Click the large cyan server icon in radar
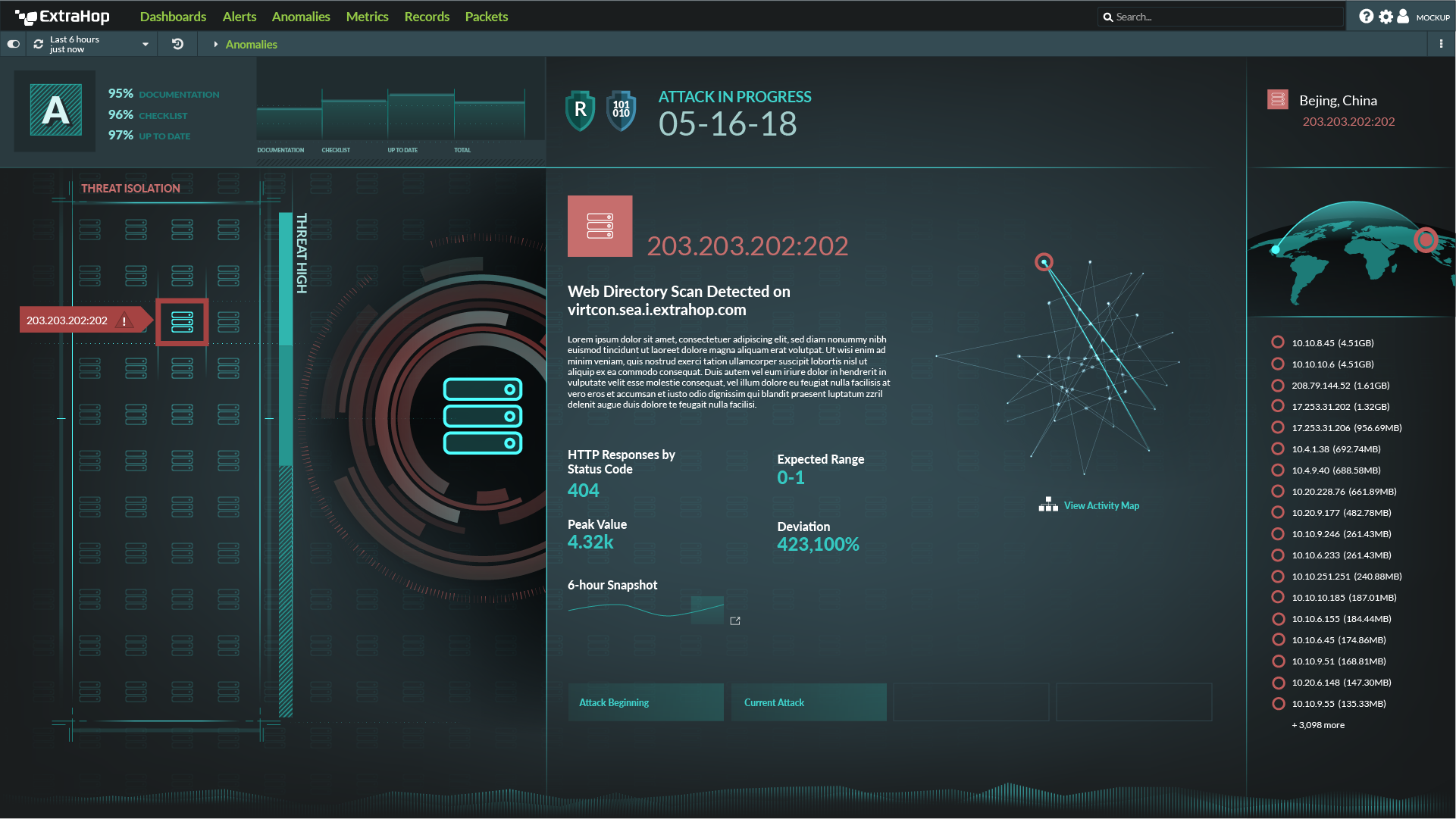Viewport: 1456px width, 819px height. [x=483, y=416]
